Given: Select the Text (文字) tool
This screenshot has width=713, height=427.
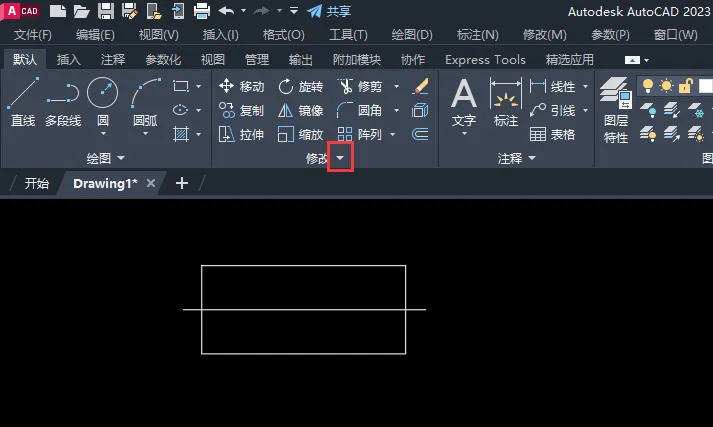Looking at the screenshot, I should (464, 102).
